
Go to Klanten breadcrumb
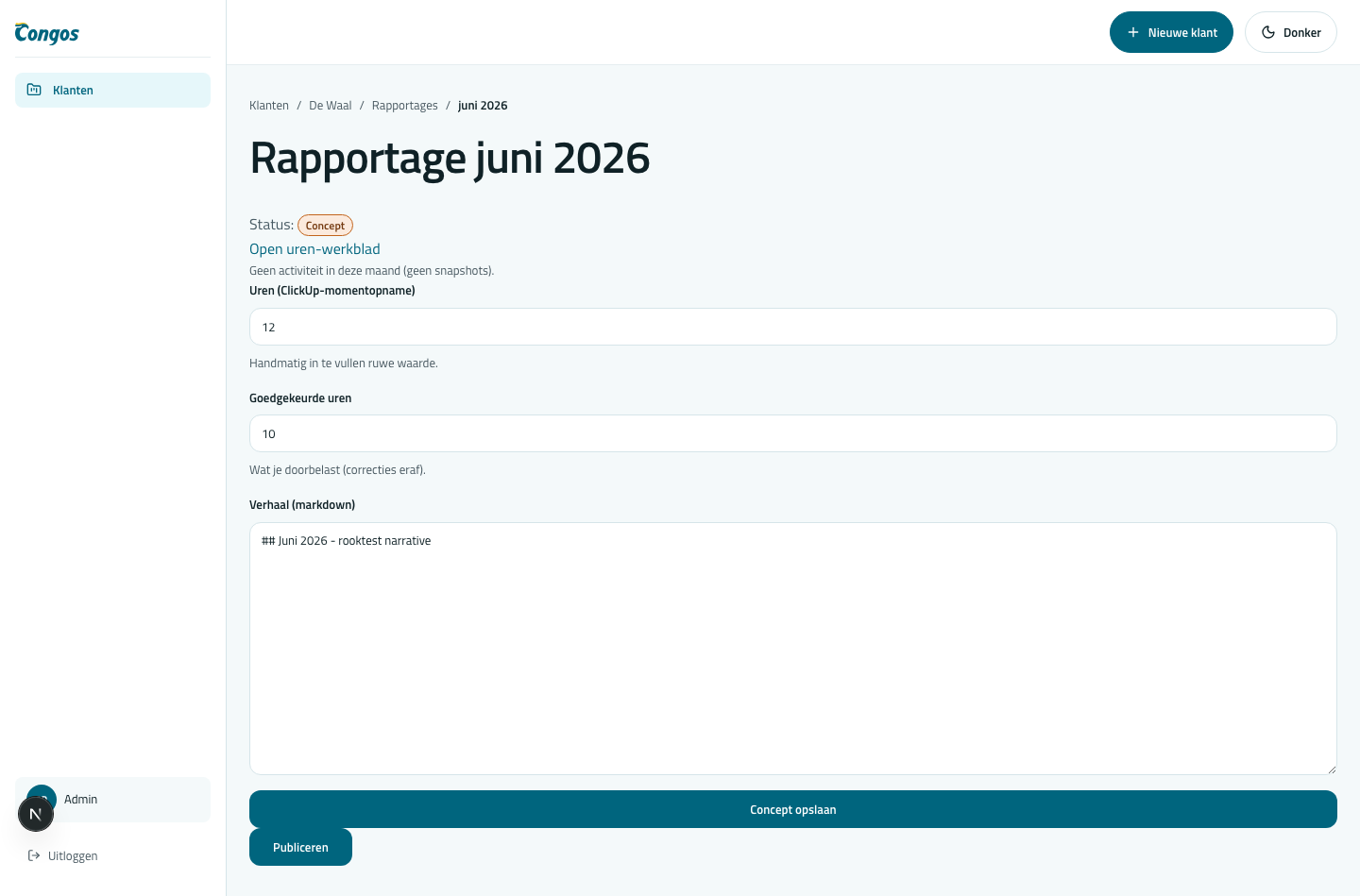[269, 106]
